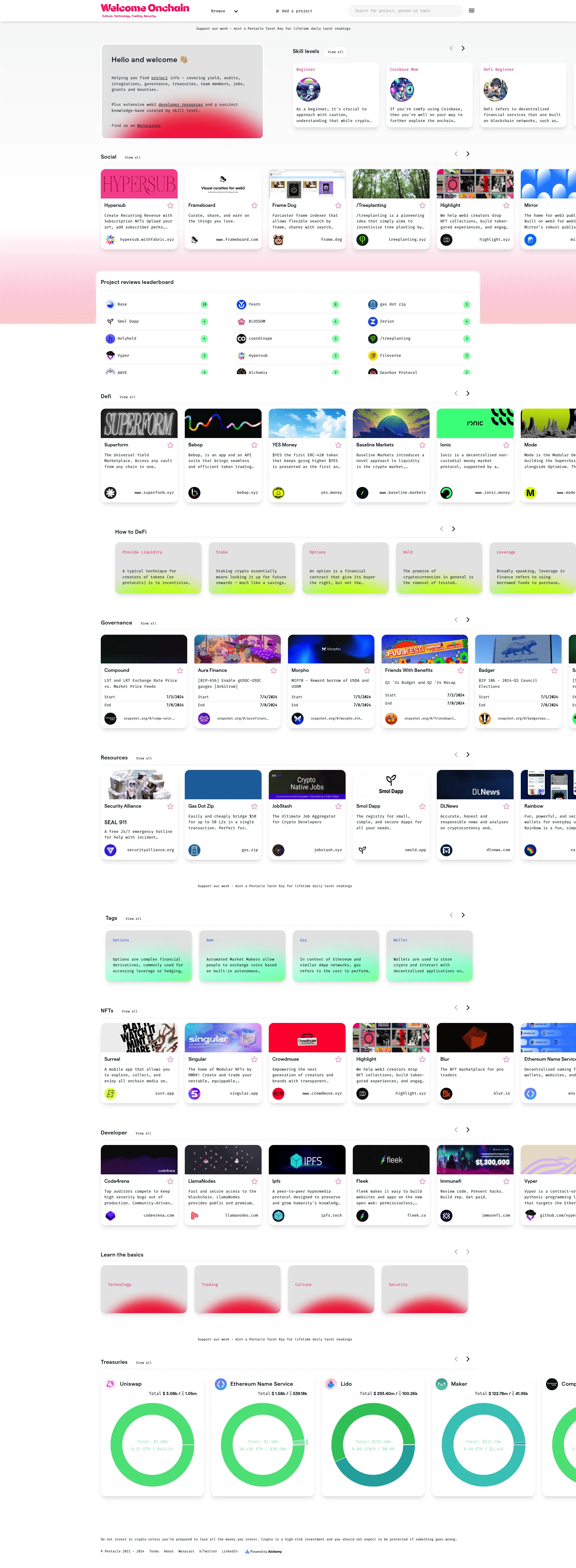Advance the NFTs carousel right
This screenshot has height=1568, width=576.
point(468,1007)
